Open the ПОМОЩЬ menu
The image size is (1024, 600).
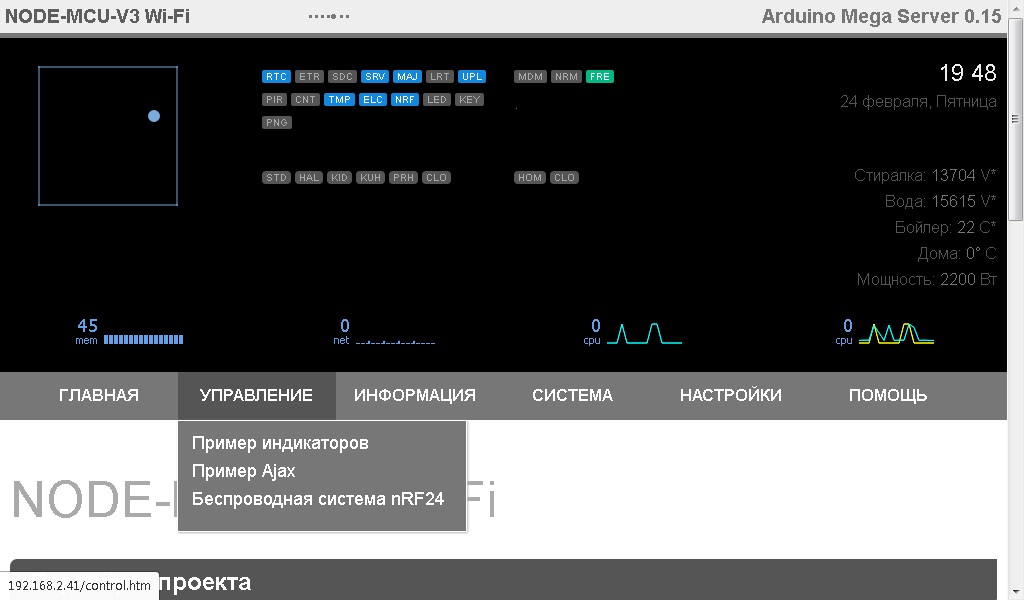pos(888,396)
